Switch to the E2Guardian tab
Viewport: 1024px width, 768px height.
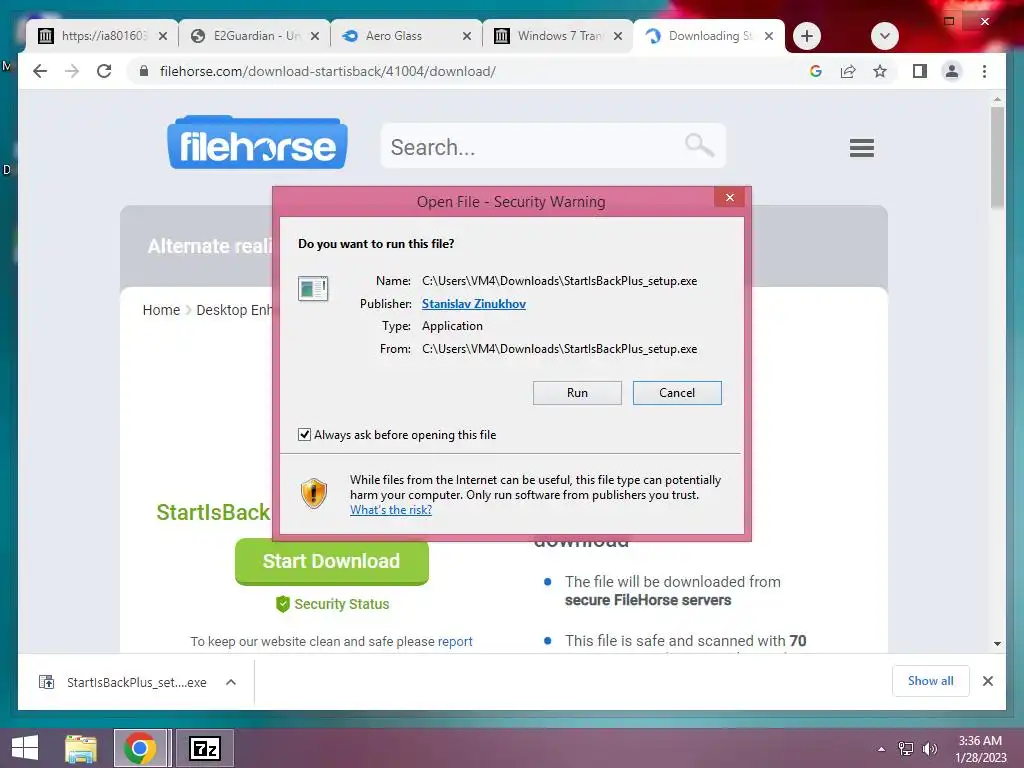click(255, 36)
